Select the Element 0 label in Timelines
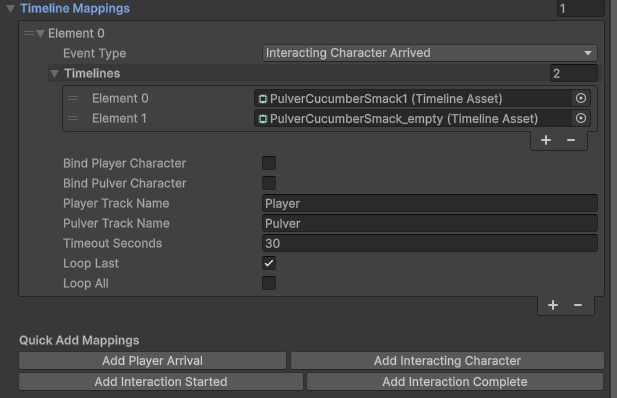Screen dimensions: 617x398 coord(120,98)
